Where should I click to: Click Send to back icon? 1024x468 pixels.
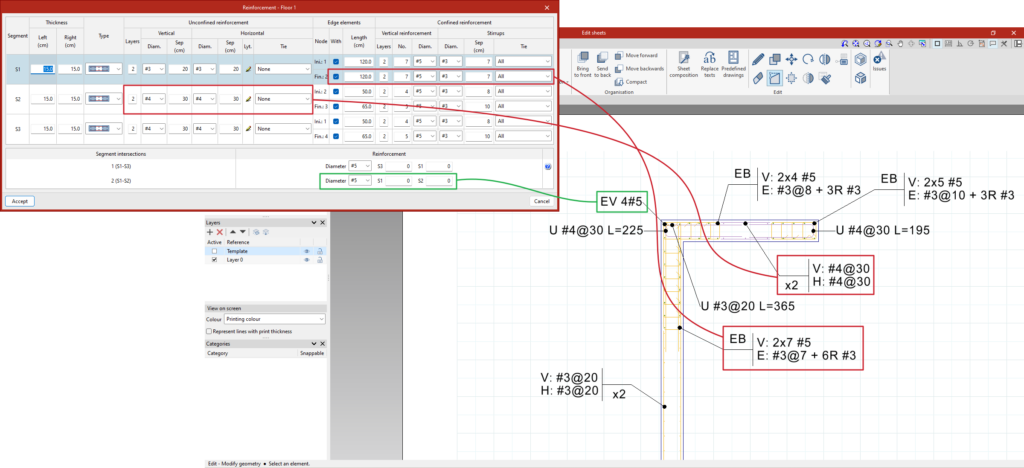click(x=603, y=65)
